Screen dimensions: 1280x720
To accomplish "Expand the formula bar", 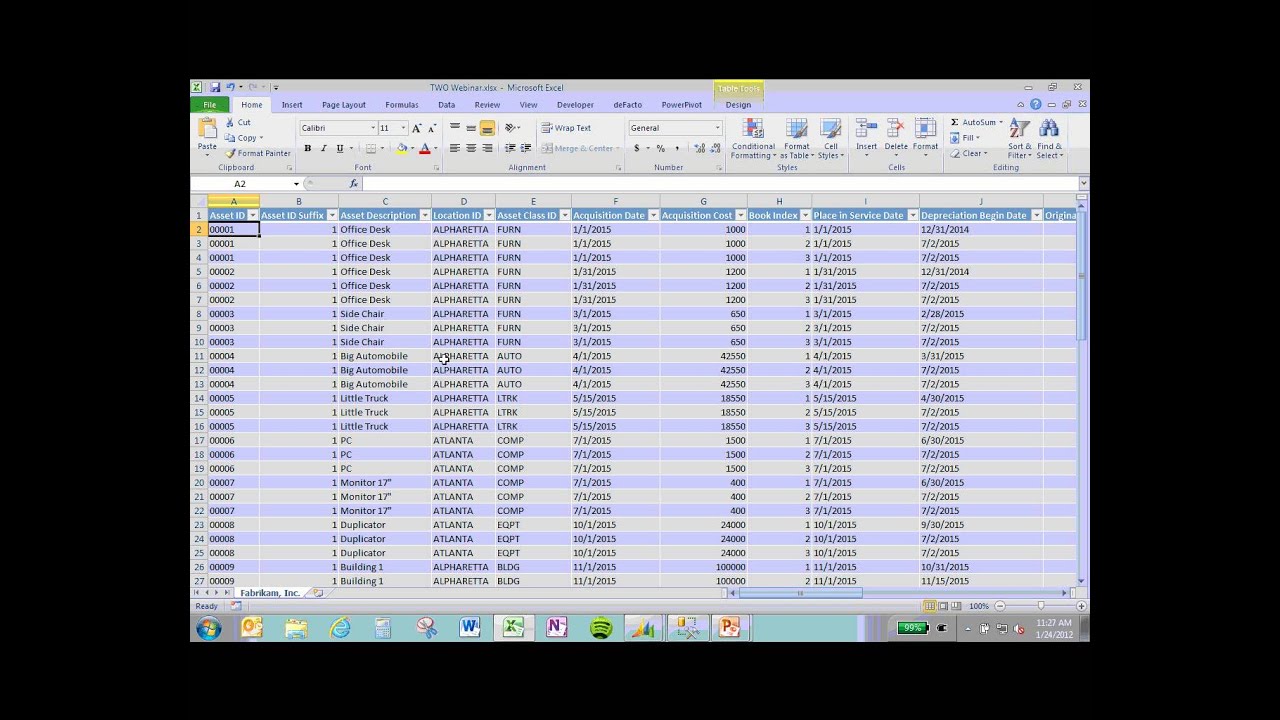I will (x=1084, y=184).
